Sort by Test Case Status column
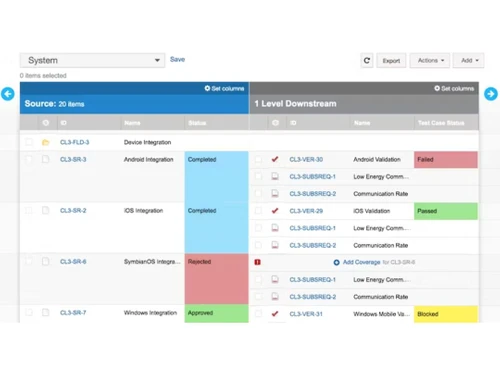Viewport: 500px width, 375px height. pos(441,123)
